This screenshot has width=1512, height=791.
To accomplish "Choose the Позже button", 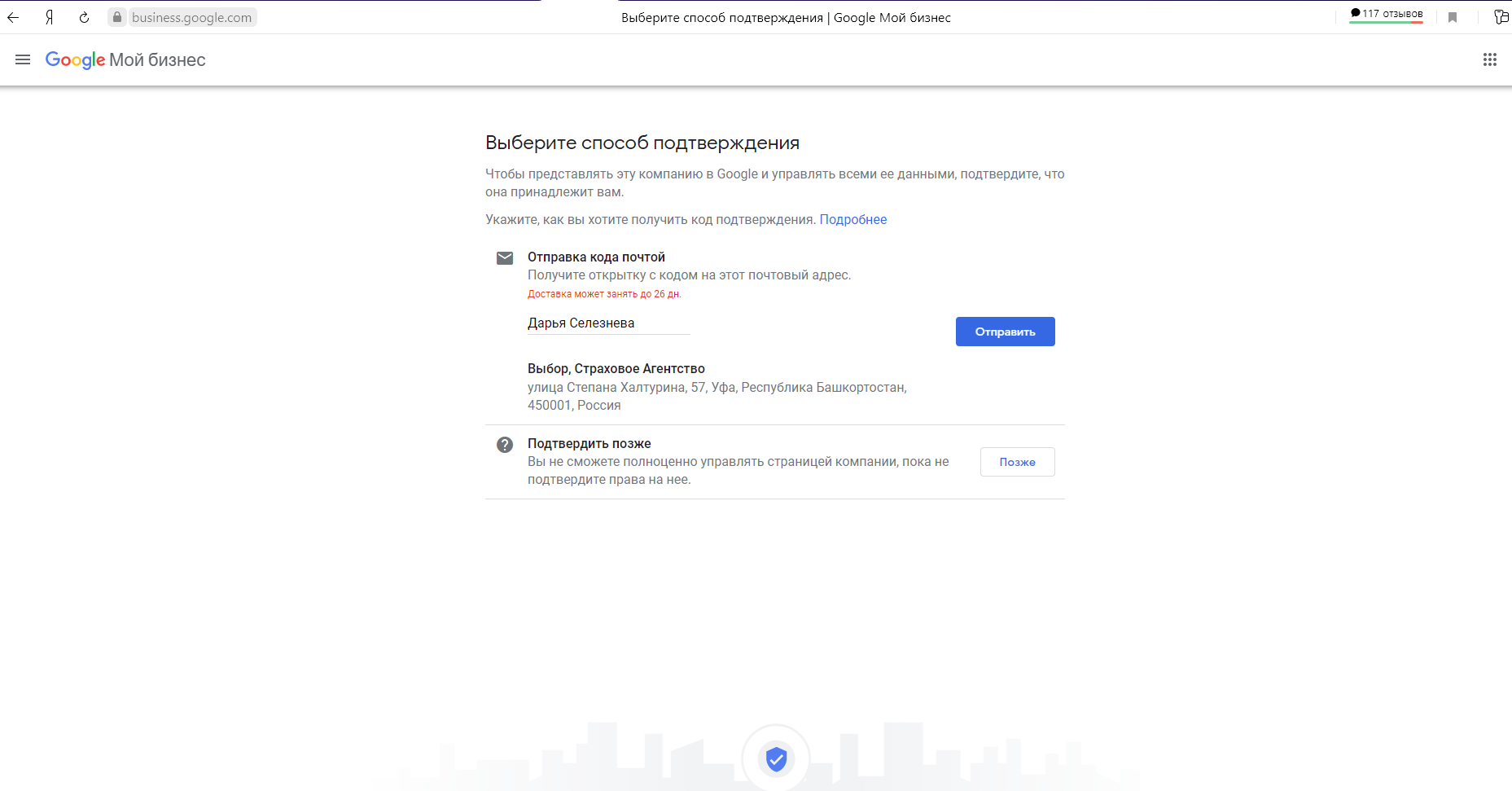I will [1017, 462].
